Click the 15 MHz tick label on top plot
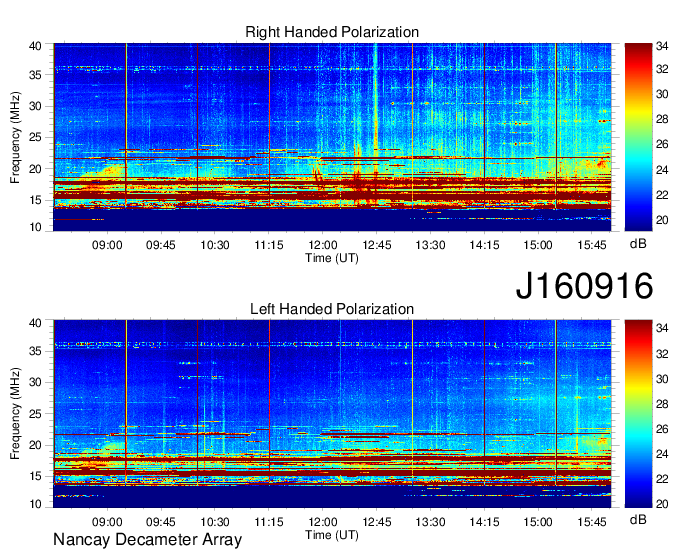 click(35, 200)
